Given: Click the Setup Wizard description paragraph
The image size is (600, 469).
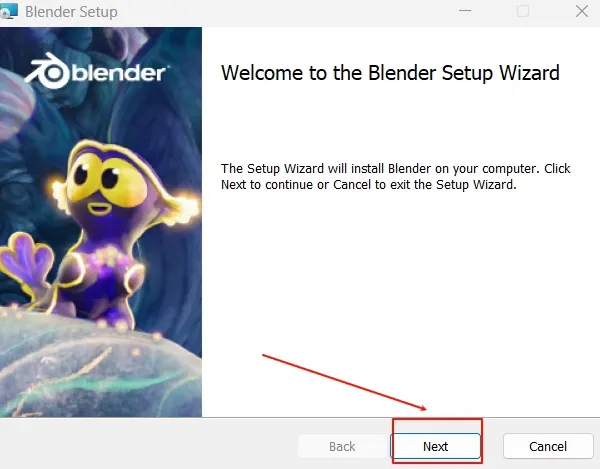Looking at the screenshot, I should [x=396, y=176].
